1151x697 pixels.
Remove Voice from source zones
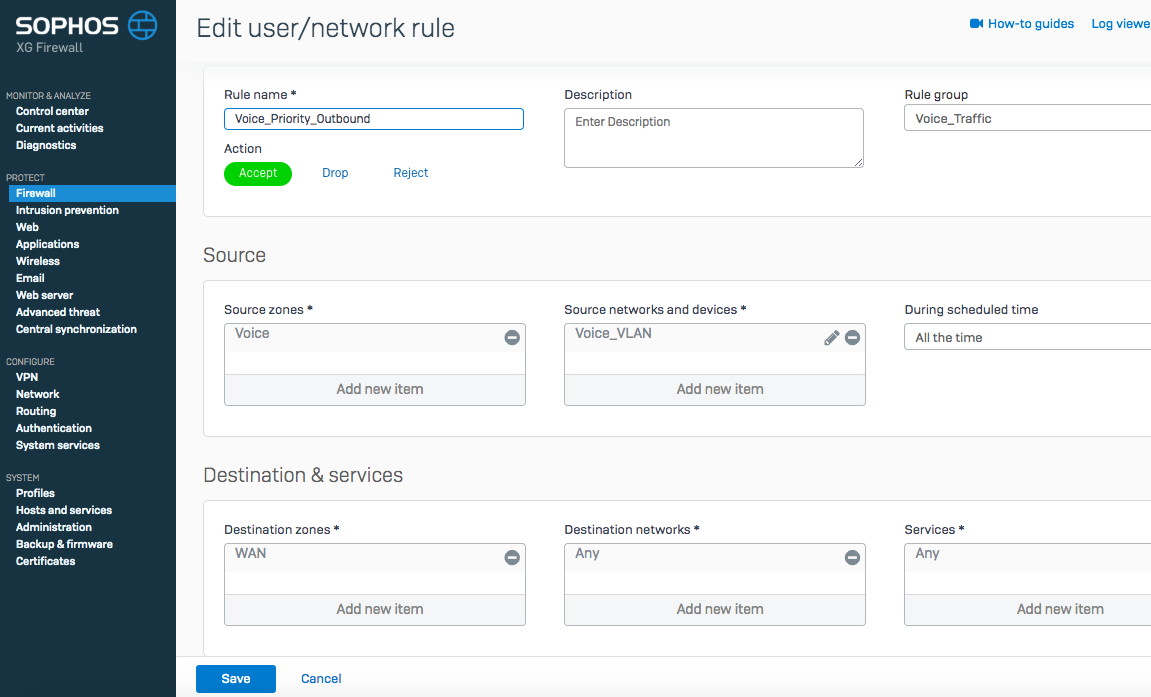click(512, 338)
